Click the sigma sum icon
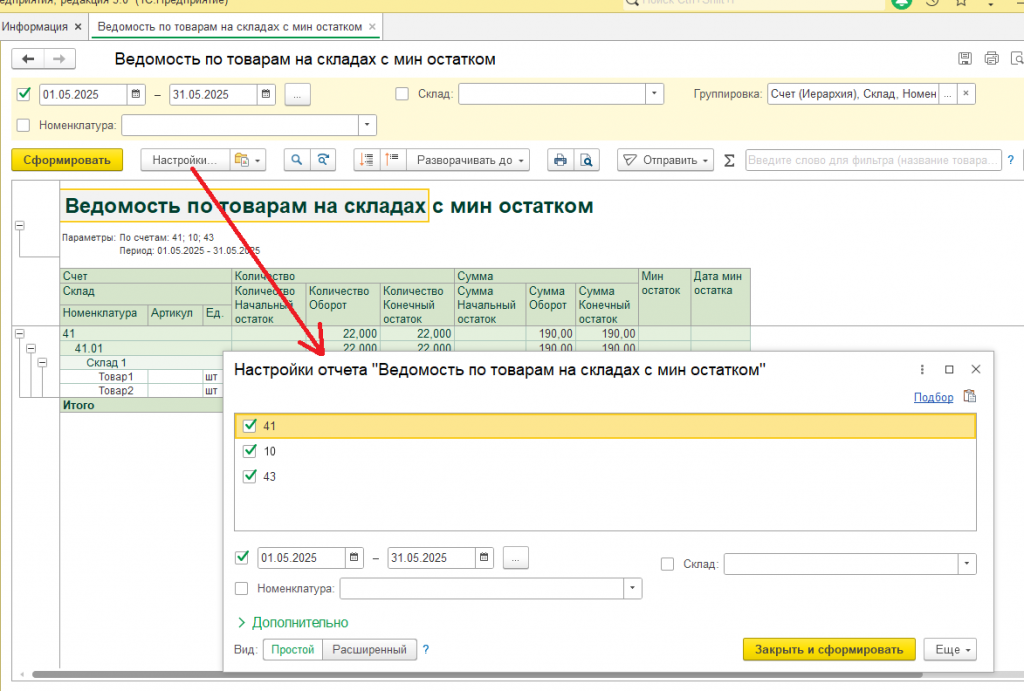This screenshot has height=691, width=1024. point(729,160)
